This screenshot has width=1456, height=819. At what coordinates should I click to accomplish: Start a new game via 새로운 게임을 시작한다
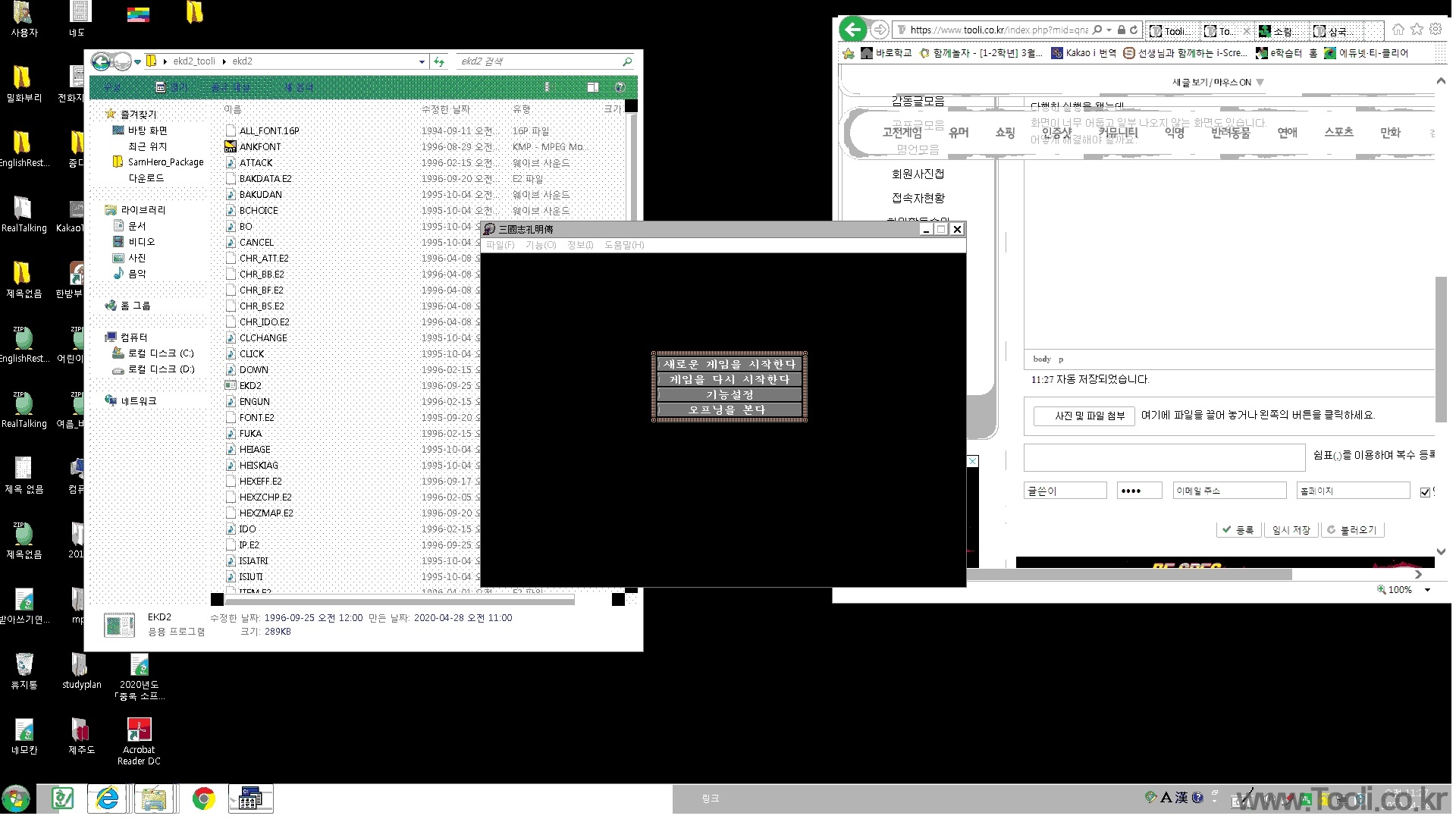click(729, 364)
